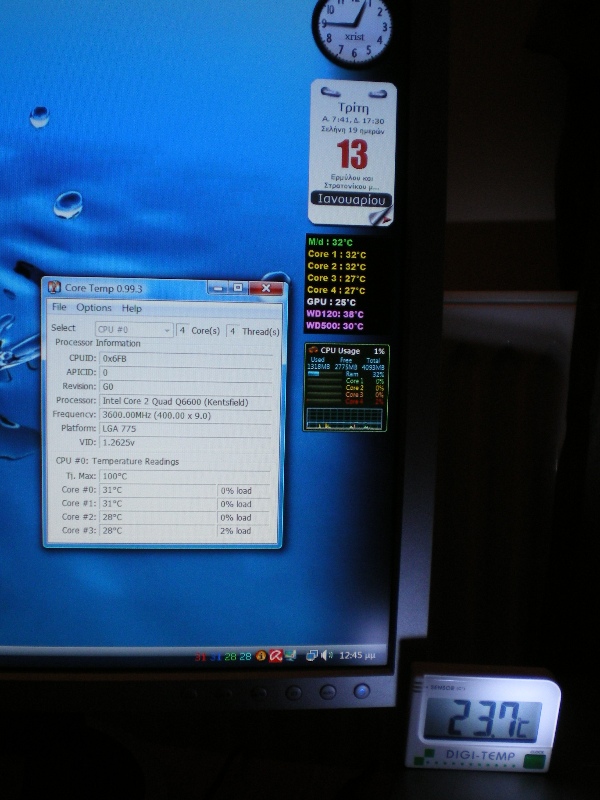The image size is (600, 800).
Task: Click the WD120: 38°C gadget line
Action: point(335,314)
